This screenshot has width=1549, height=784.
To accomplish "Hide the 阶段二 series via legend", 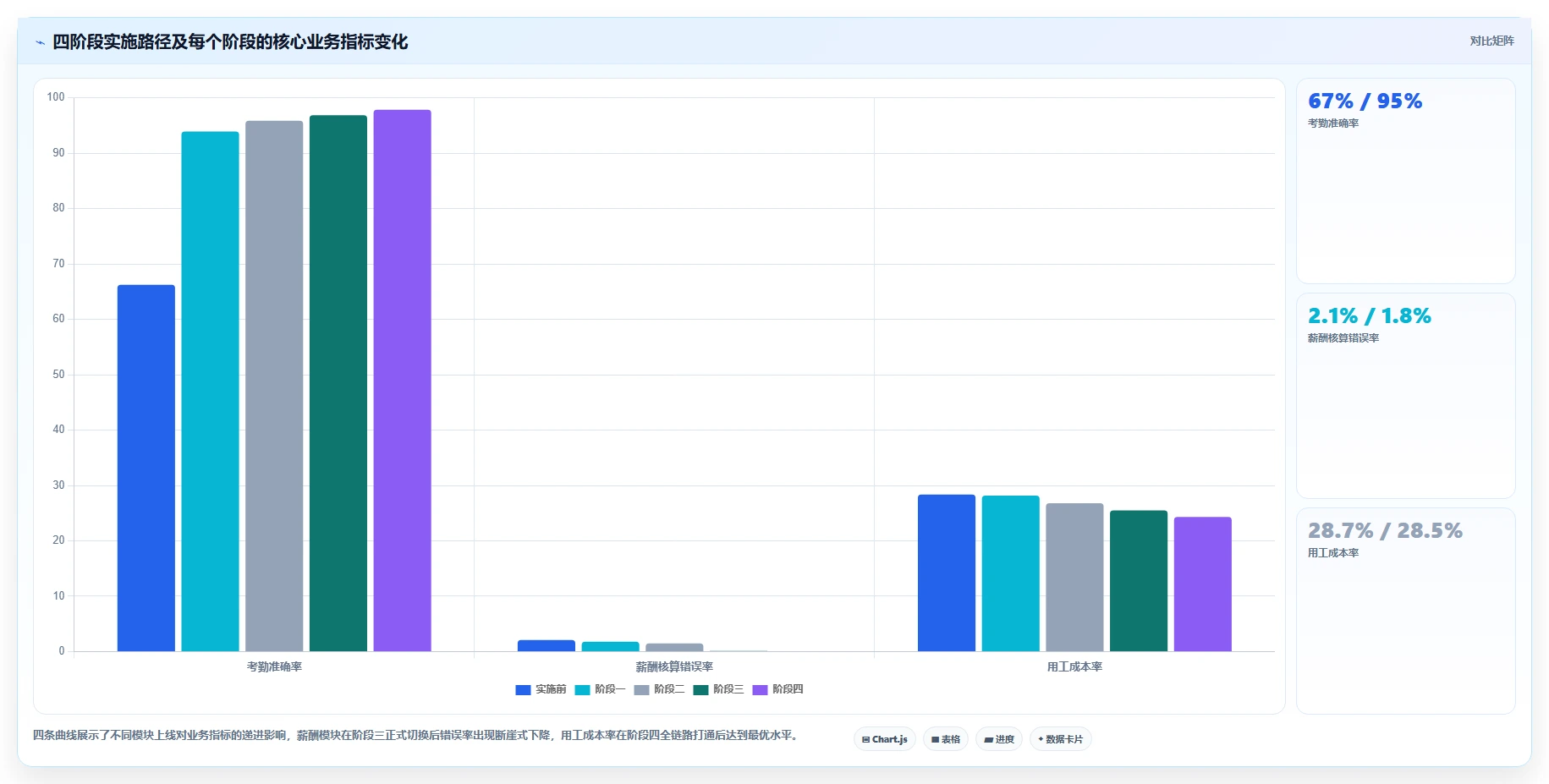I will pos(659,689).
